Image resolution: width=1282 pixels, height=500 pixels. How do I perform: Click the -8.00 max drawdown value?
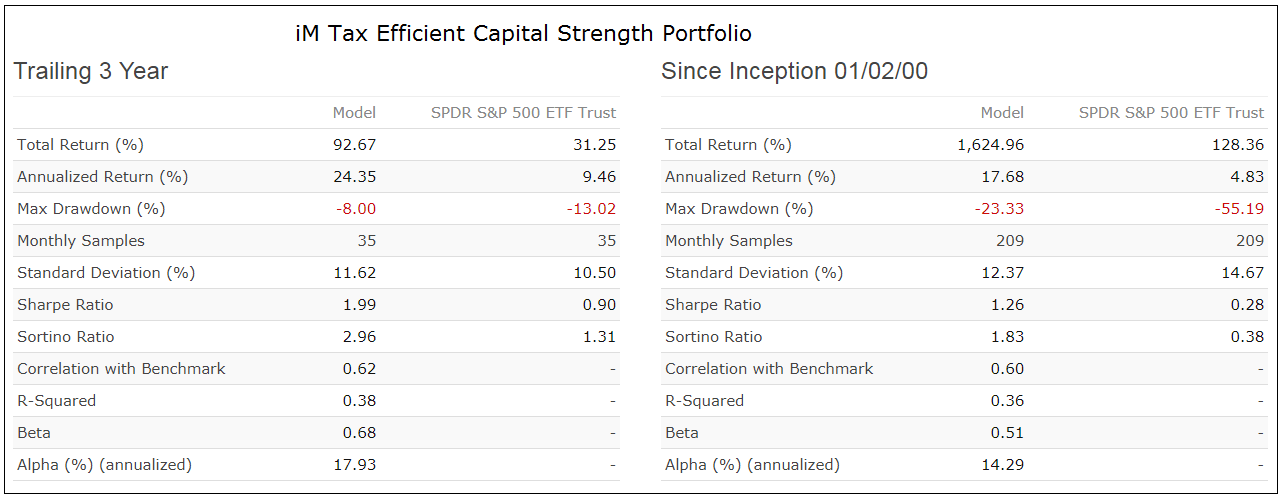(x=356, y=209)
